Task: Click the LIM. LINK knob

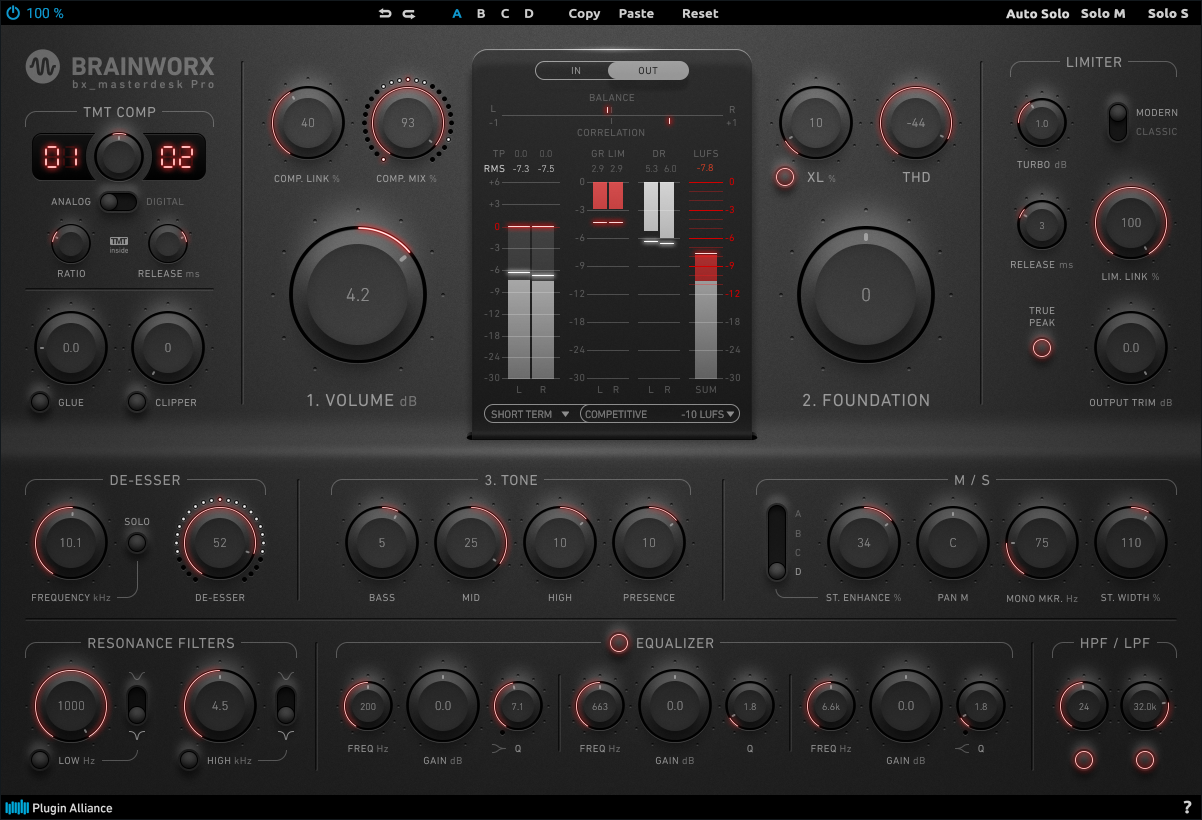Action: (x=1131, y=223)
